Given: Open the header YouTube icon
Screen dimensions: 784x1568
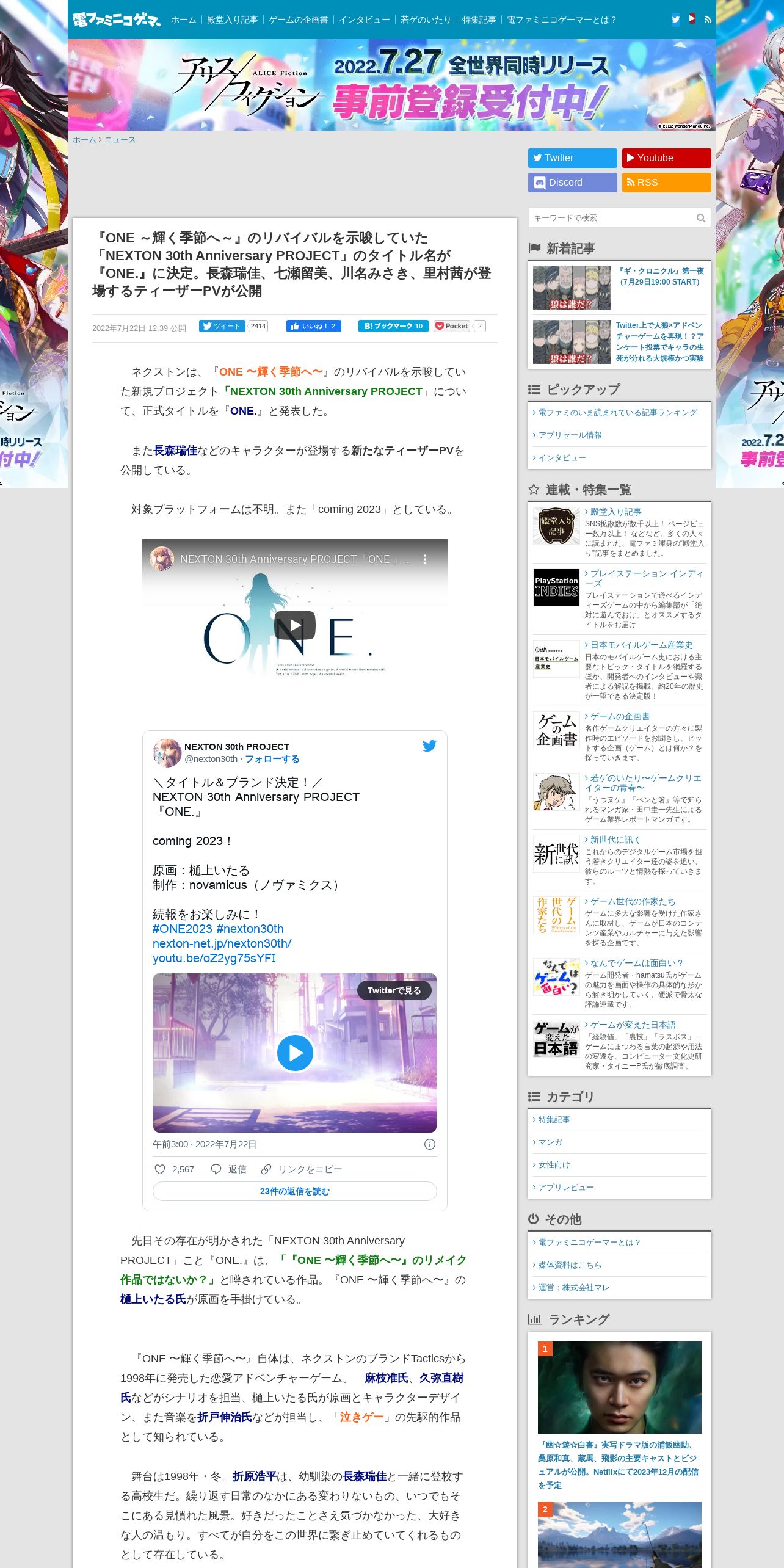Looking at the screenshot, I should (692, 19).
